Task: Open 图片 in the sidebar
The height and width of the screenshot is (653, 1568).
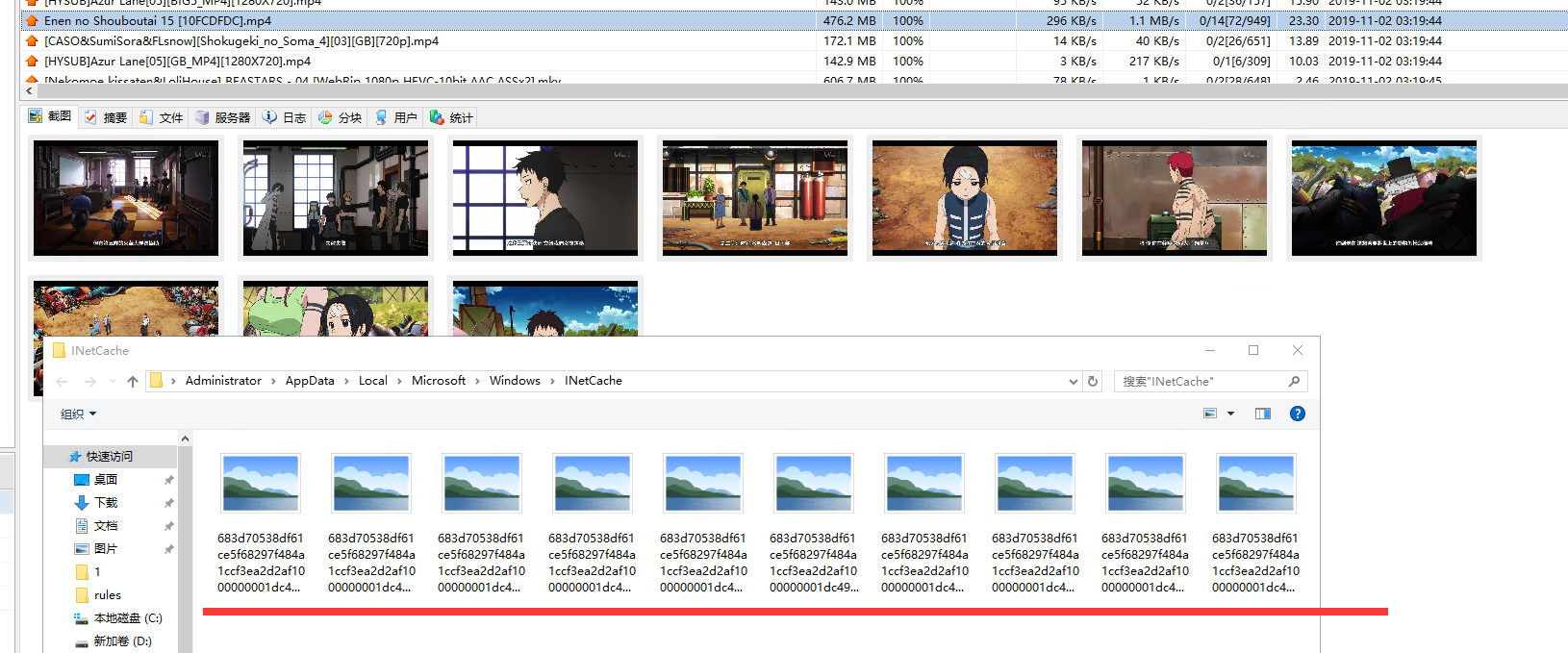Action: pyautogui.click(x=106, y=548)
